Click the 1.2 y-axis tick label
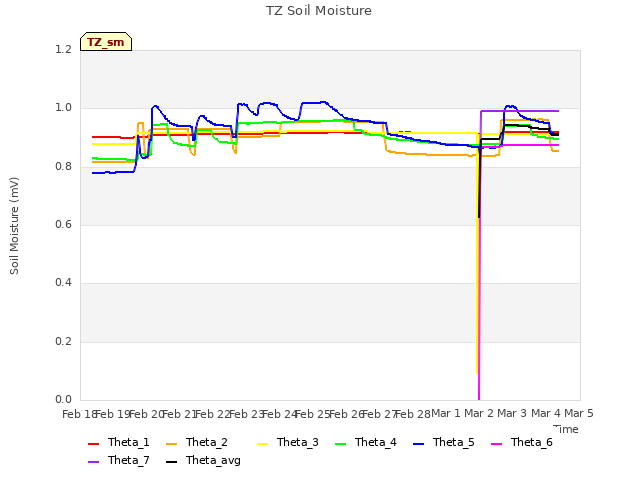Viewport: 640px width, 480px height. pyautogui.click(x=63, y=49)
